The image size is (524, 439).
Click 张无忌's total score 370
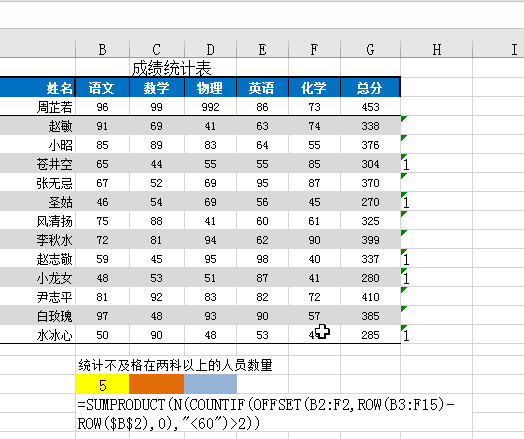(370, 183)
